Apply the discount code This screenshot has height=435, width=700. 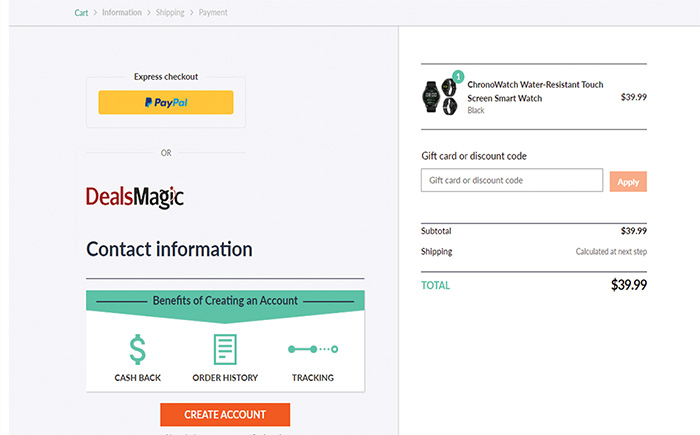(628, 181)
